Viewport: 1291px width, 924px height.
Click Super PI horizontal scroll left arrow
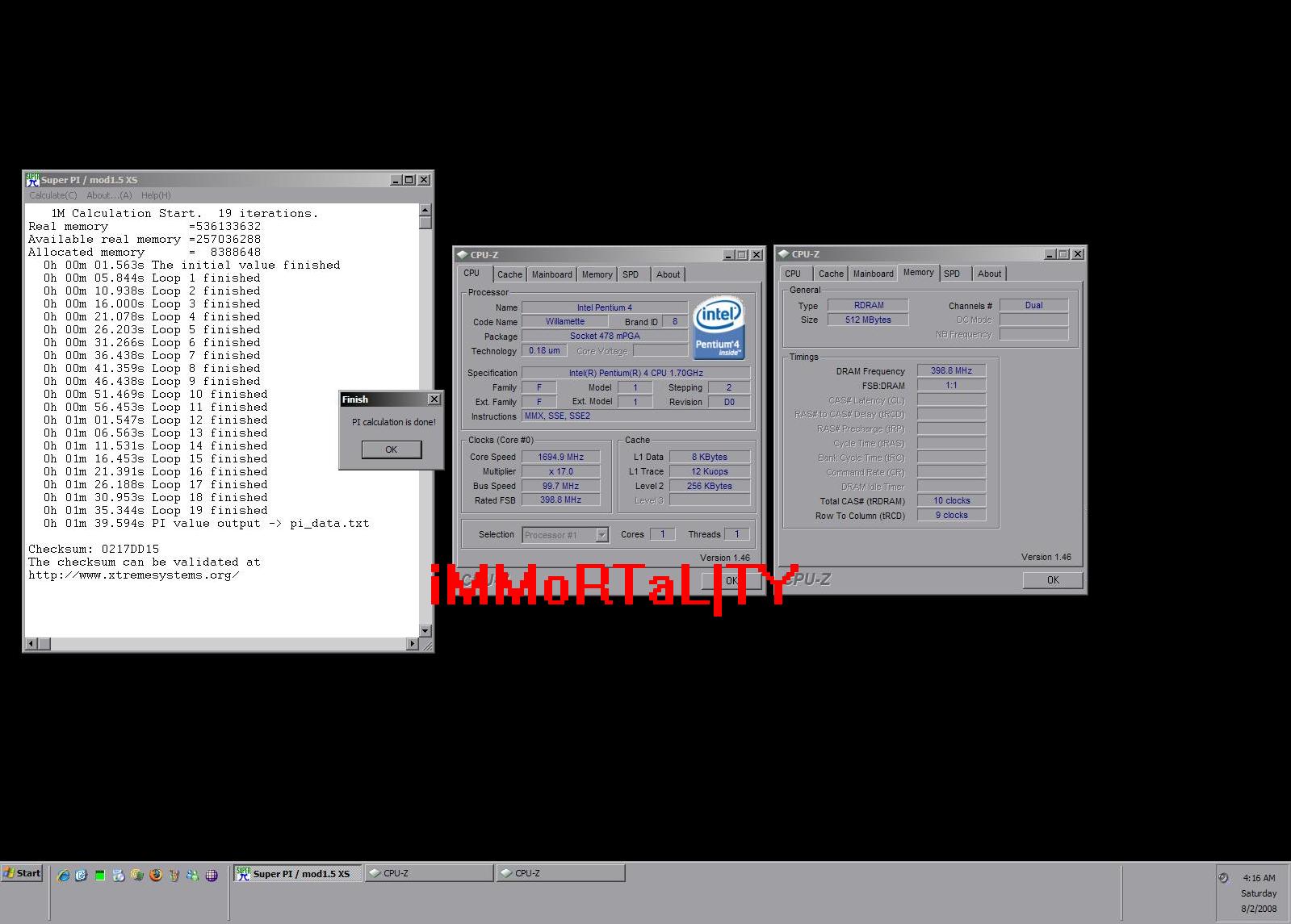[31, 643]
